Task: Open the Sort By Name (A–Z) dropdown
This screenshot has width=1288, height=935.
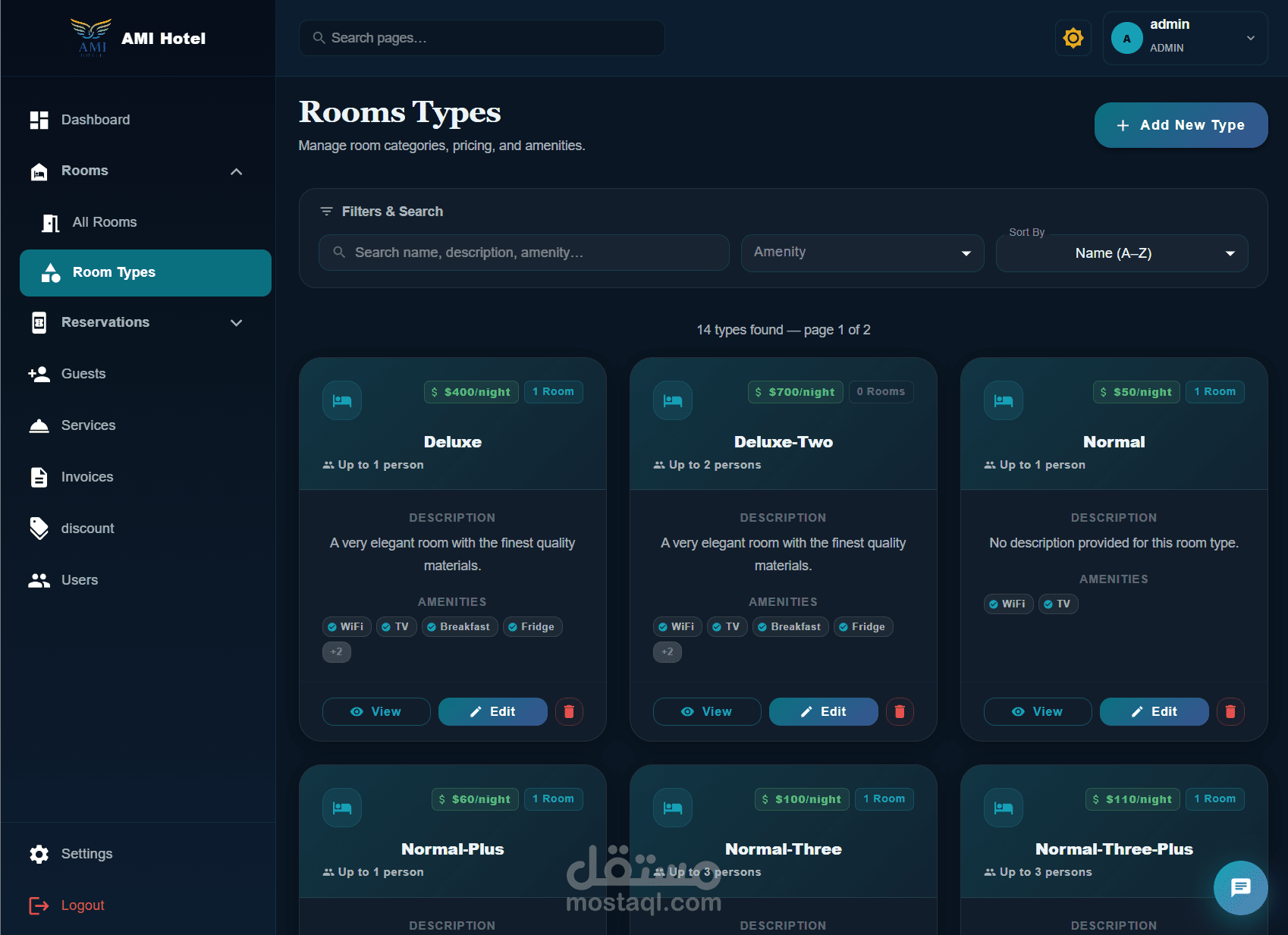Action: click(1122, 253)
